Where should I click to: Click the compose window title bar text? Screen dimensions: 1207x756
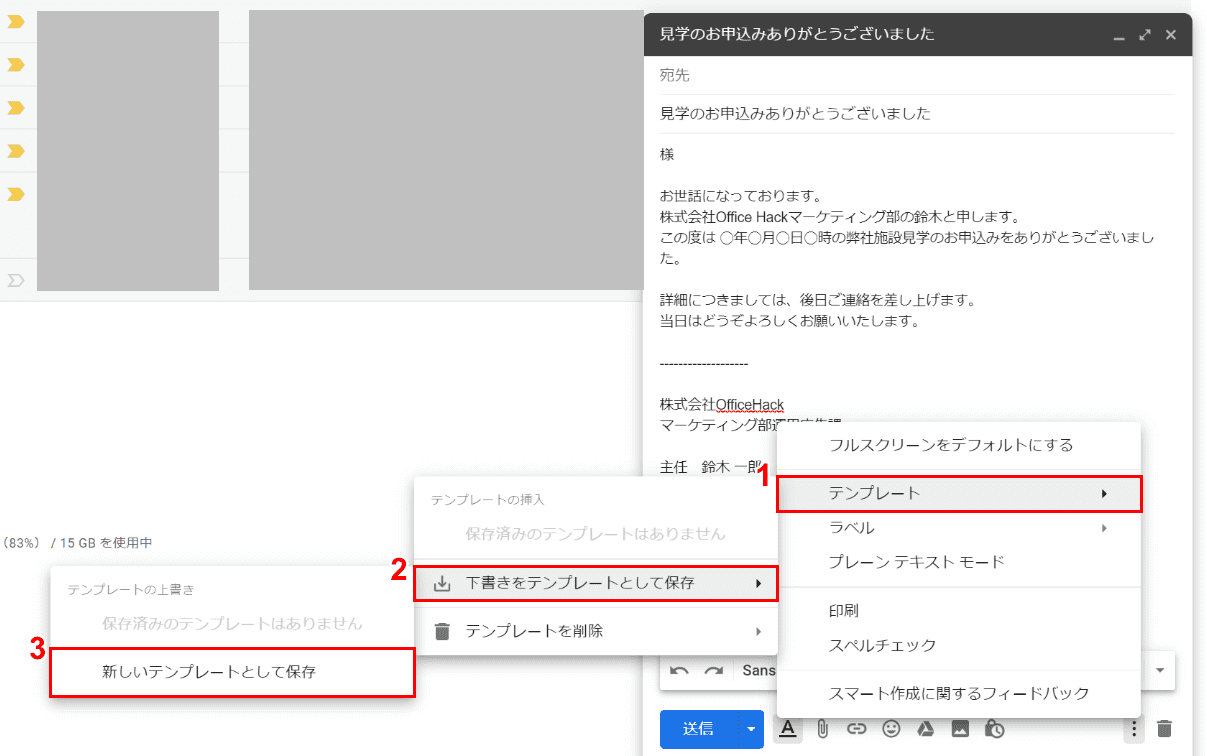click(x=797, y=34)
